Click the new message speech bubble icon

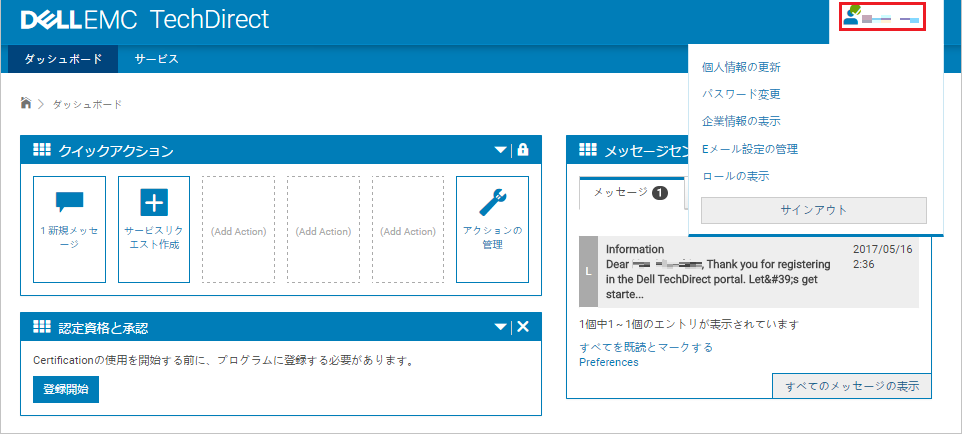[69, 202]
